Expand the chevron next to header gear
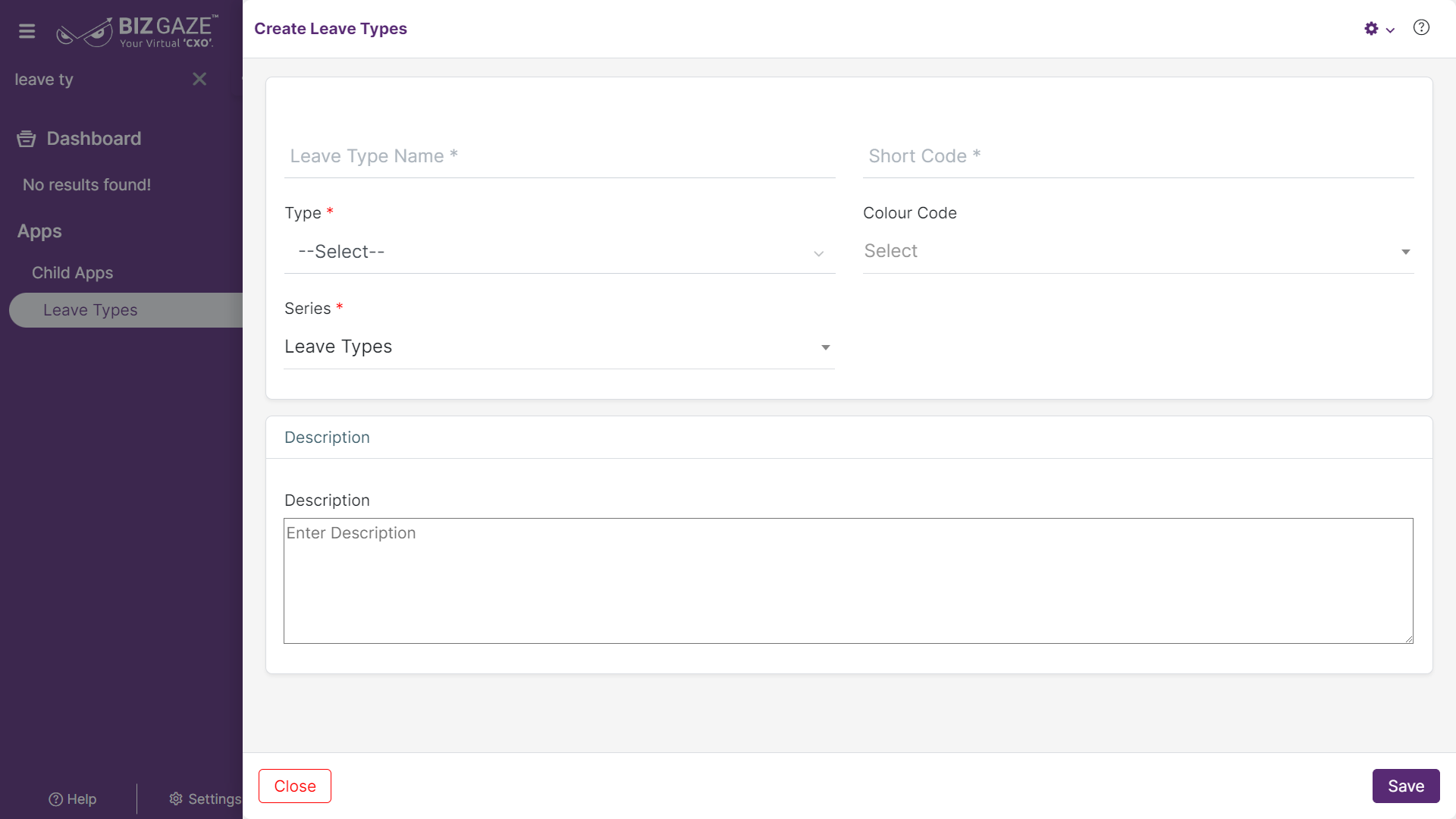 [1391, 30]
